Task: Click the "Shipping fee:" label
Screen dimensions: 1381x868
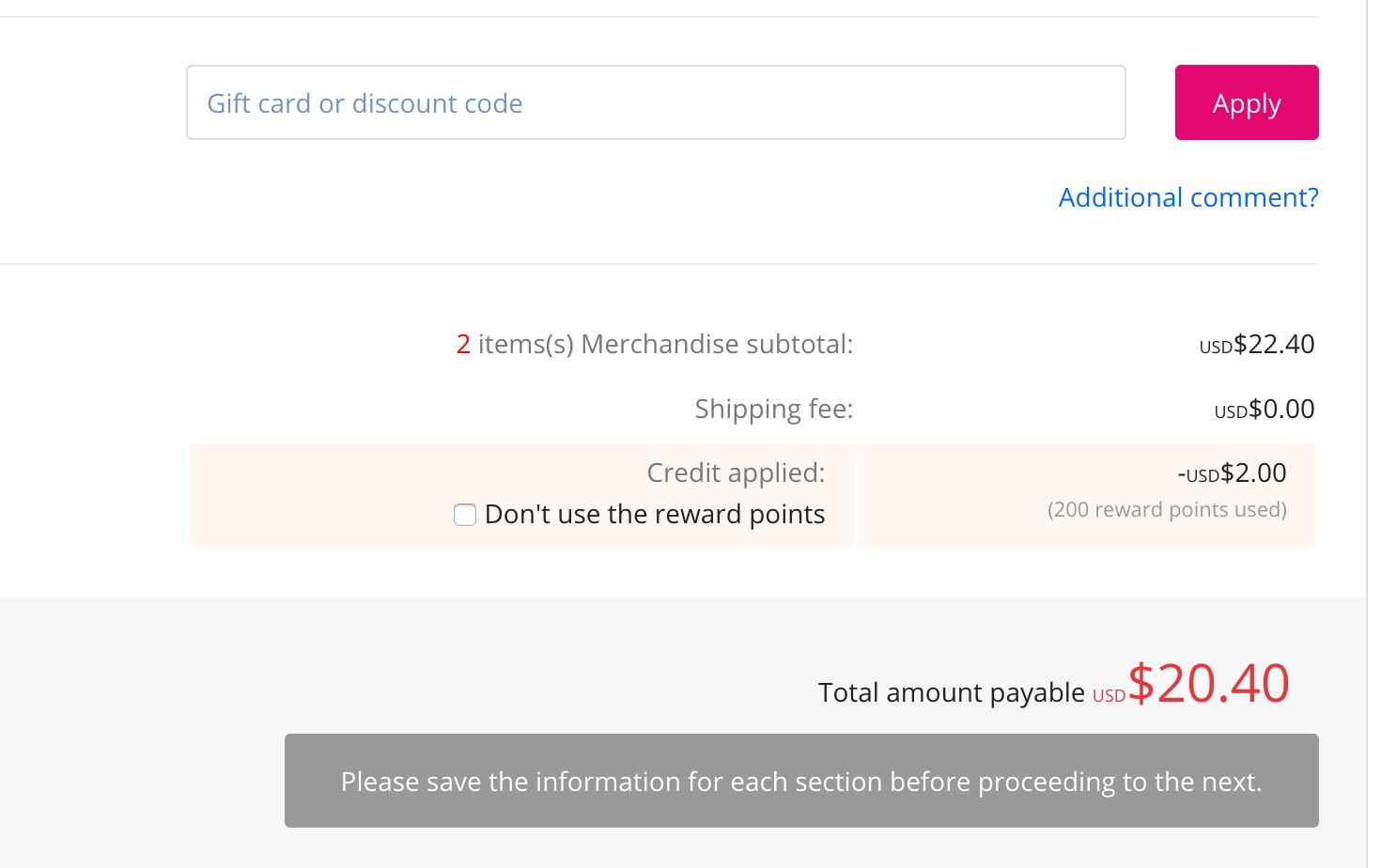Action: (773, 410)
